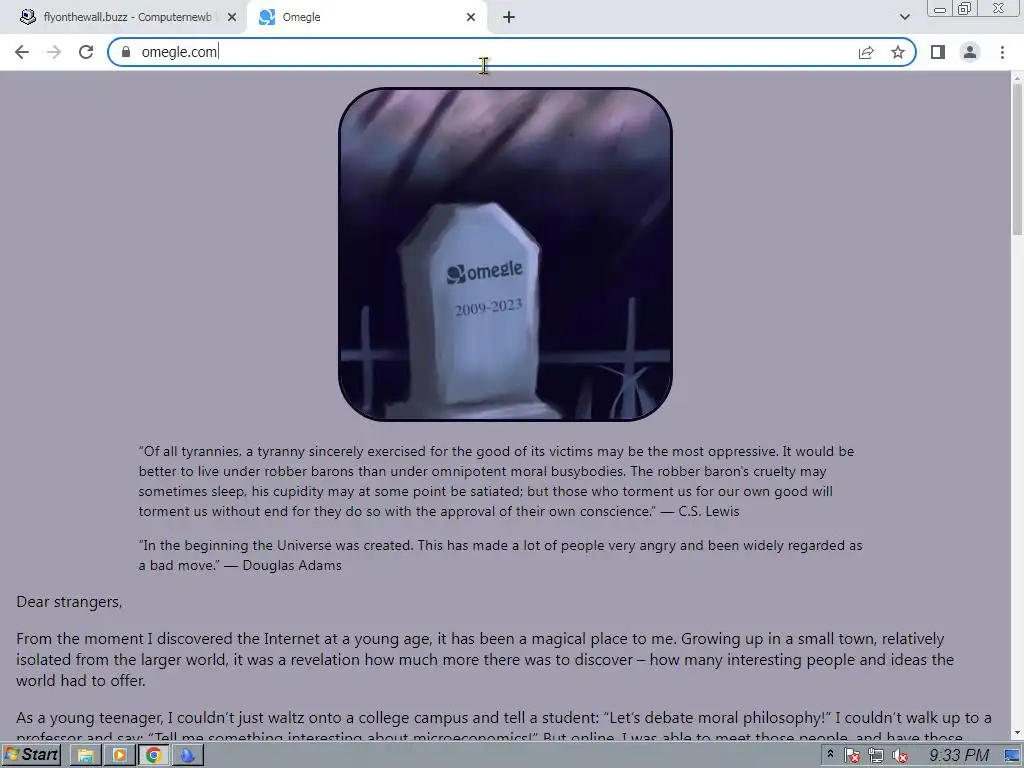Open the blue taskbar app icon
The height and width of the screenshot is (768, 1024).
[x=187, y=755]
